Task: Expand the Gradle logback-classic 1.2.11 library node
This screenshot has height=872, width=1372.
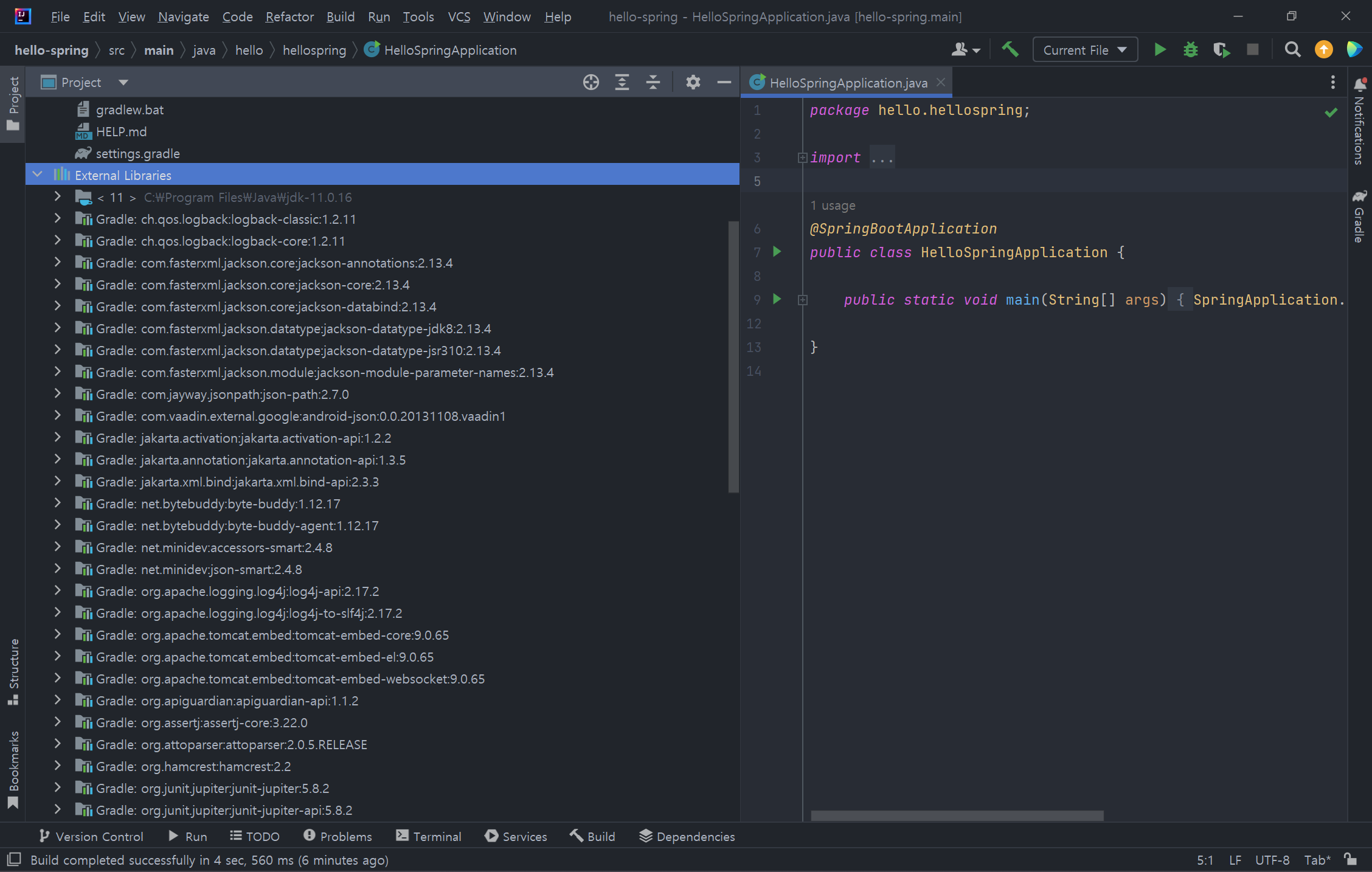Action: click(x=57, y=218)
